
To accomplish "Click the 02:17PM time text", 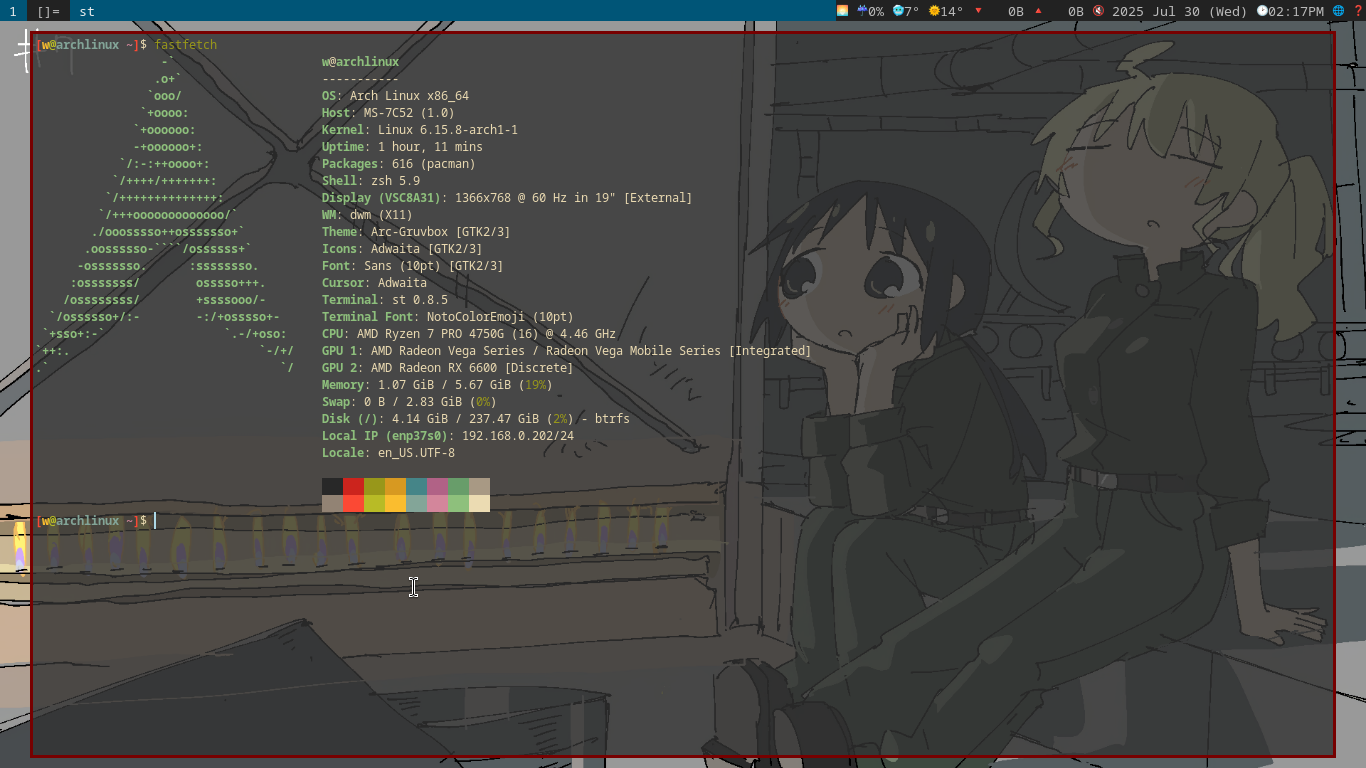I will (1297, 11).
